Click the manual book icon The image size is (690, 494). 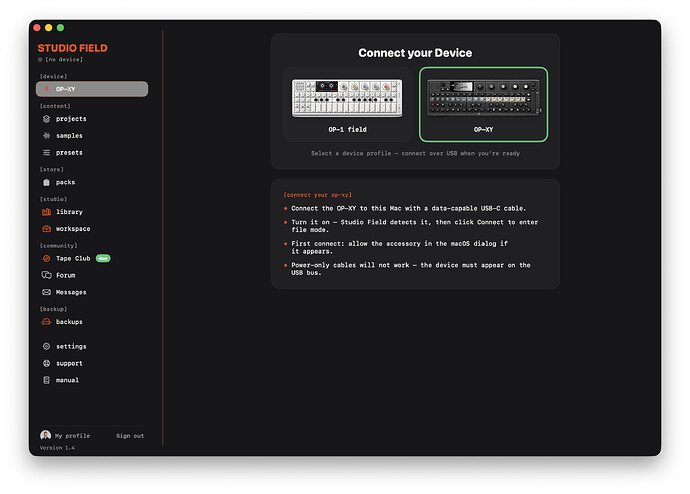point(46,380)
